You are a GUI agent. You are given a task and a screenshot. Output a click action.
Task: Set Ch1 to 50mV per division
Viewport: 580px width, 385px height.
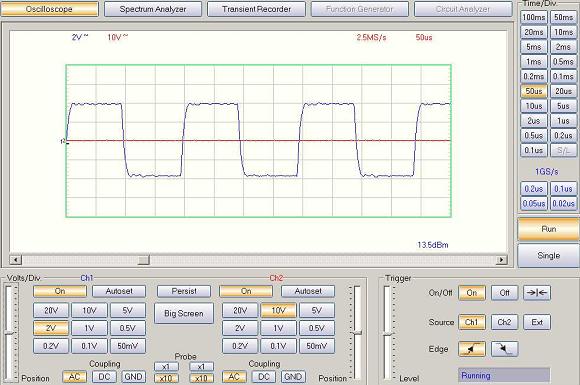(128, 346)
